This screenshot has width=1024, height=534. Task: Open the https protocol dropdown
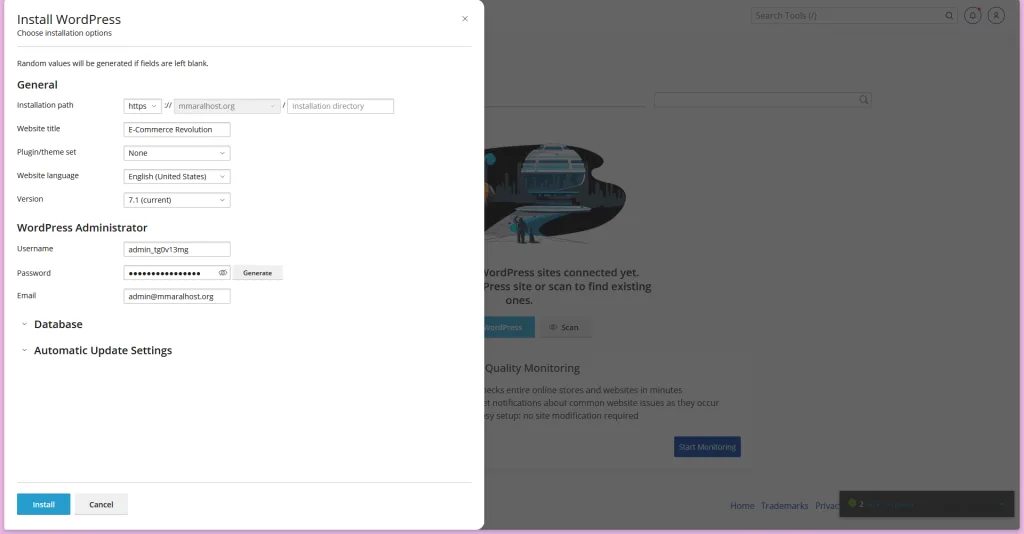pyautogui.click(x=142, y=106)
